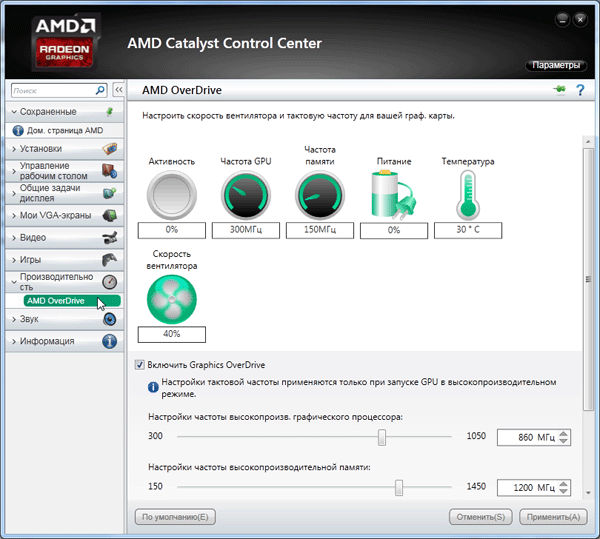This screenshot has height=539, width=600.
Task: Click the Мои VGA-экраны monitor icon
Action: 110,215
